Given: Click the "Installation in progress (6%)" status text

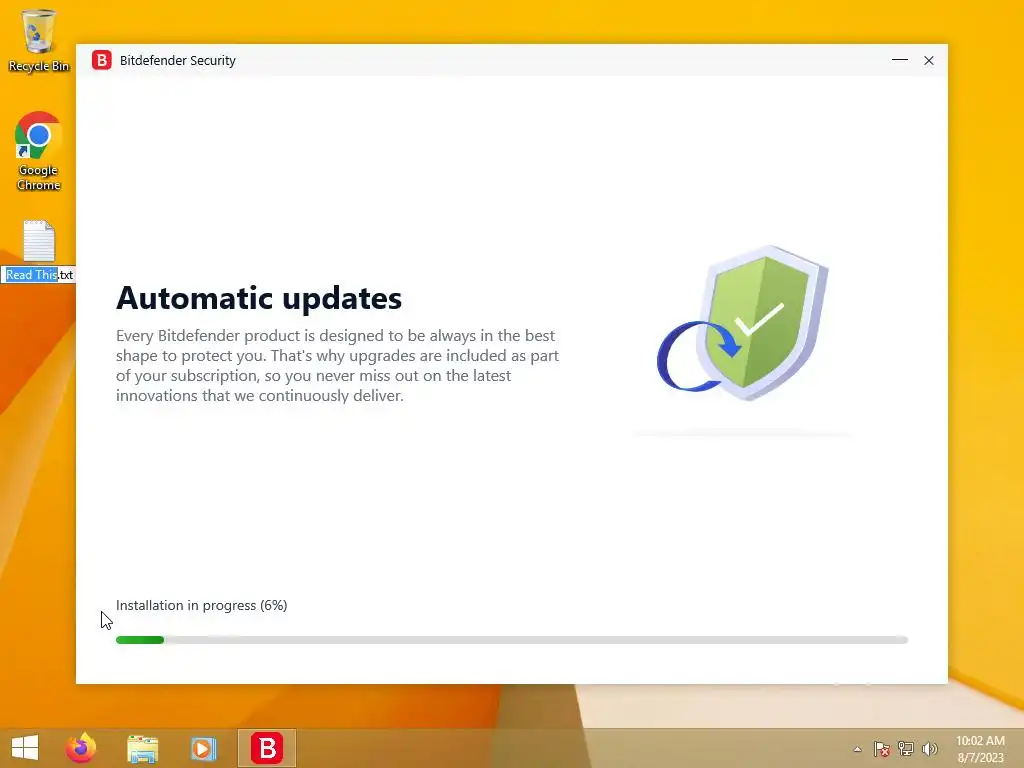Looking at the screenshot, I should click(x=201, y=605).
